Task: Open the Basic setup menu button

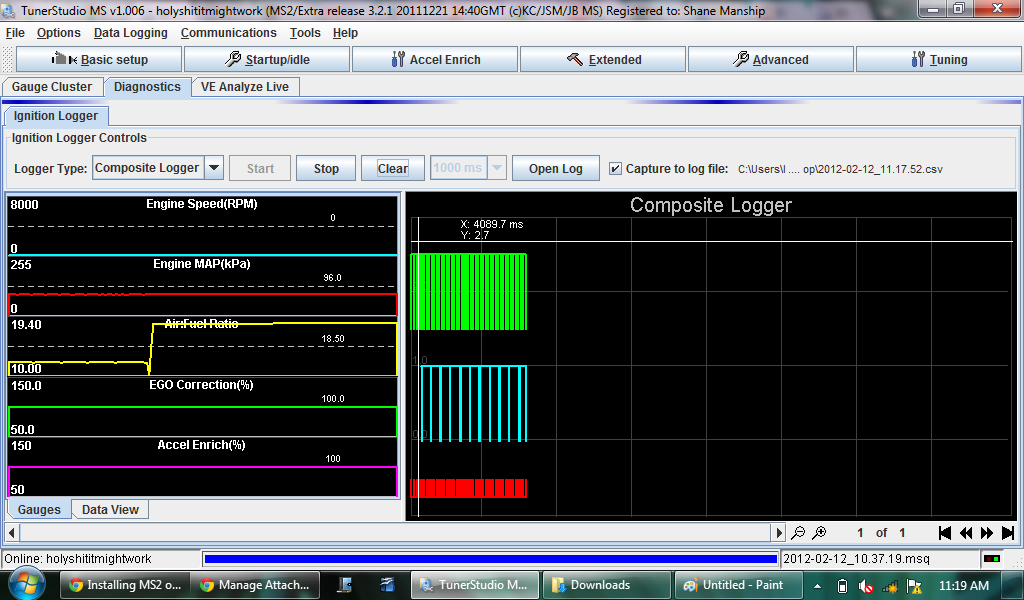Action: point(99,59)
